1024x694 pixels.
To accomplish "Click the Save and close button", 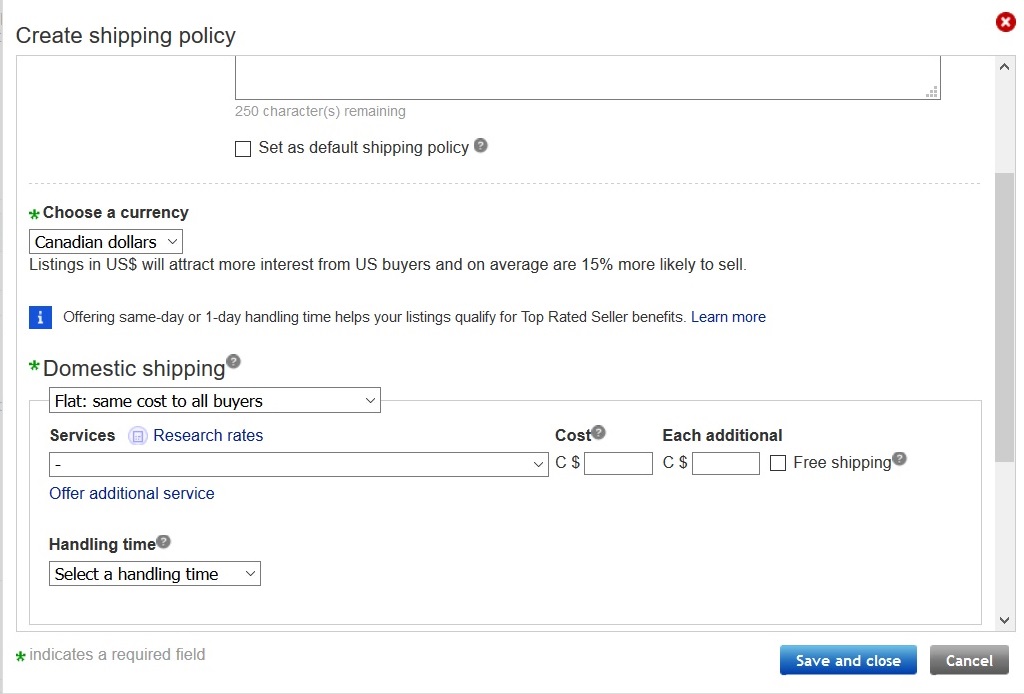I will click(848, 660).
